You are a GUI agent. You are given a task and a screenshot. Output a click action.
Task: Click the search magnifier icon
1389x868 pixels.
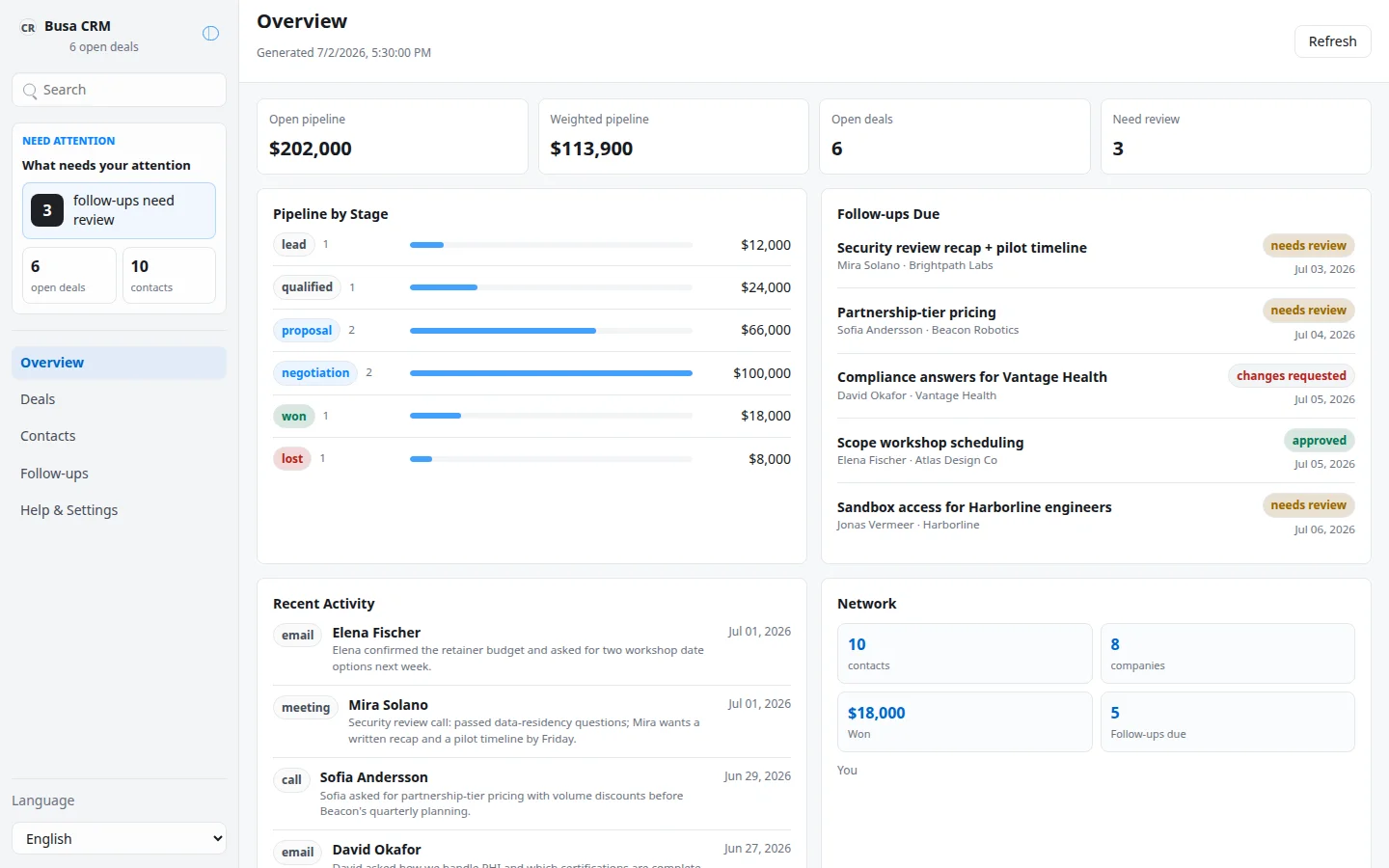tap(30, 91)
